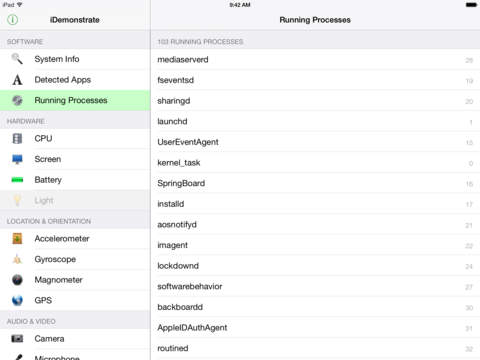The height and width of the screenshot is (360, 480).
Task: Click the Camera icon
Action: coord(17,339)
